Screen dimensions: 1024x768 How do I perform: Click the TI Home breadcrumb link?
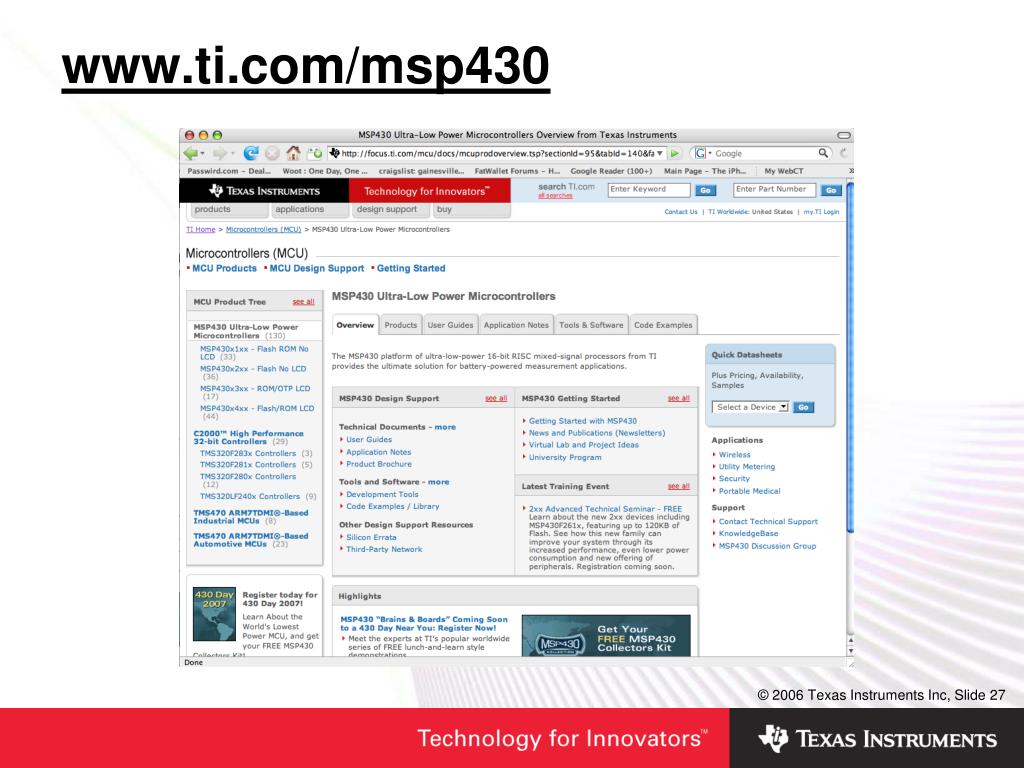(x=200, y=229)
